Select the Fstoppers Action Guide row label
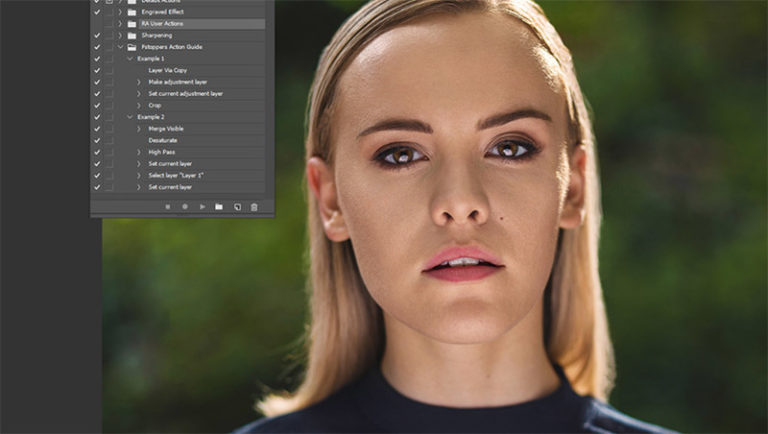The image size is (768, 434). (172, 47)
